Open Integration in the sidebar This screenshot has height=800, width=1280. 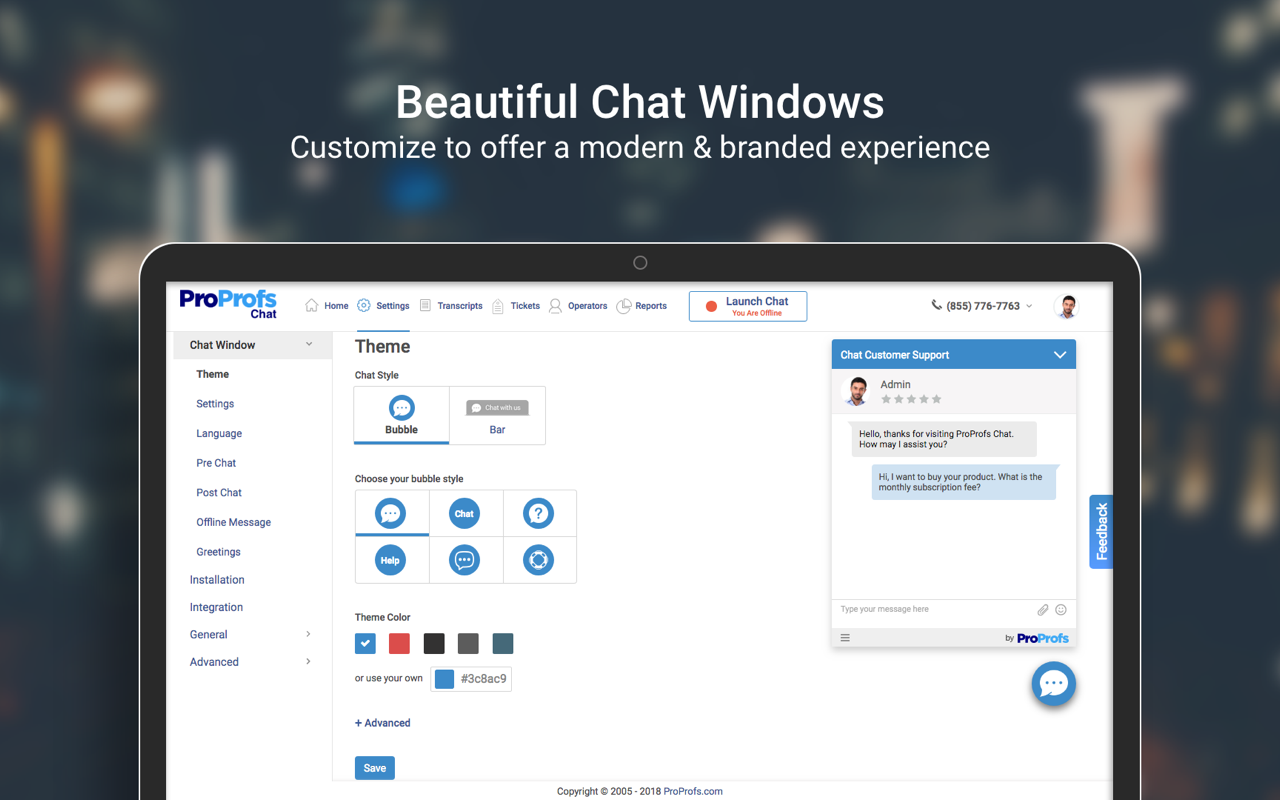point(216,607)
